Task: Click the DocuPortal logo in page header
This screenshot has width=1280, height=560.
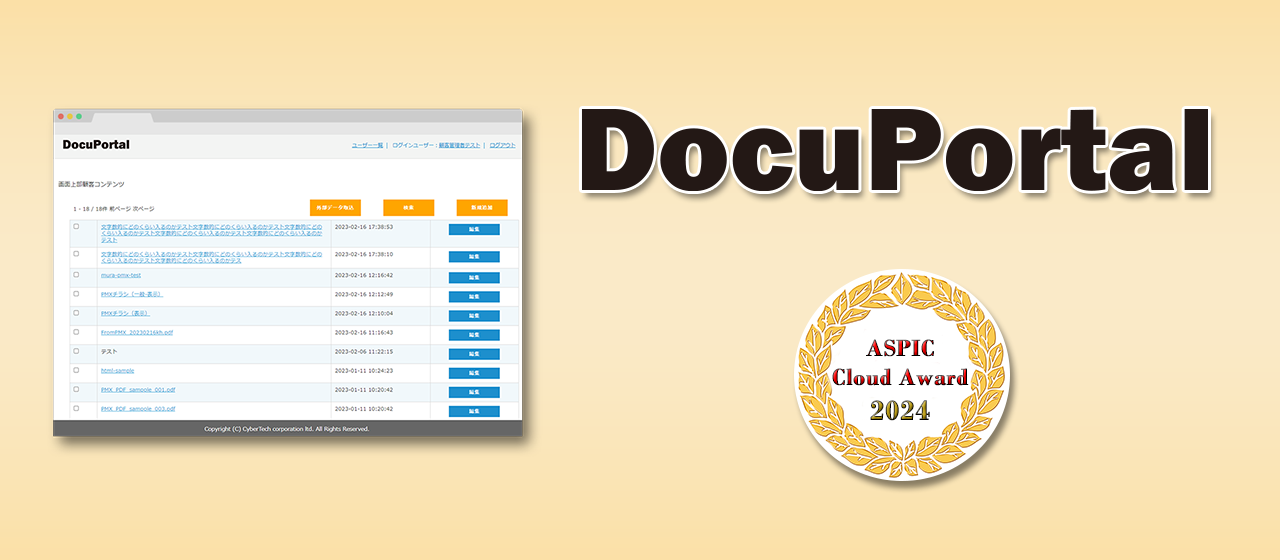Action: pos(96,145)
